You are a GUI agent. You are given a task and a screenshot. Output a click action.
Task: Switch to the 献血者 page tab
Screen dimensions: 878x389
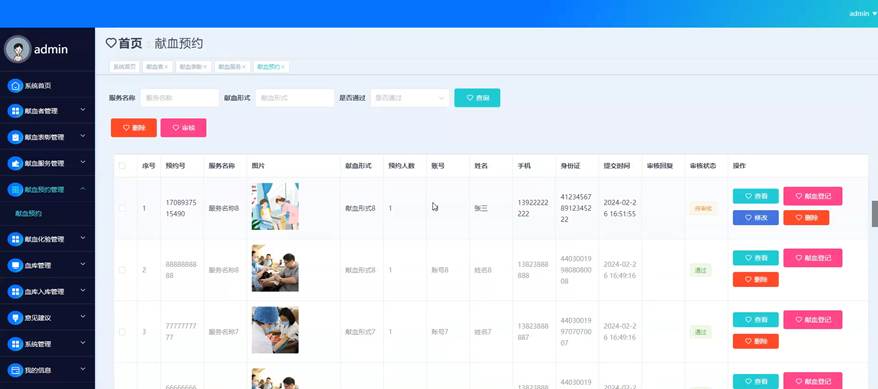pos(157,67)
